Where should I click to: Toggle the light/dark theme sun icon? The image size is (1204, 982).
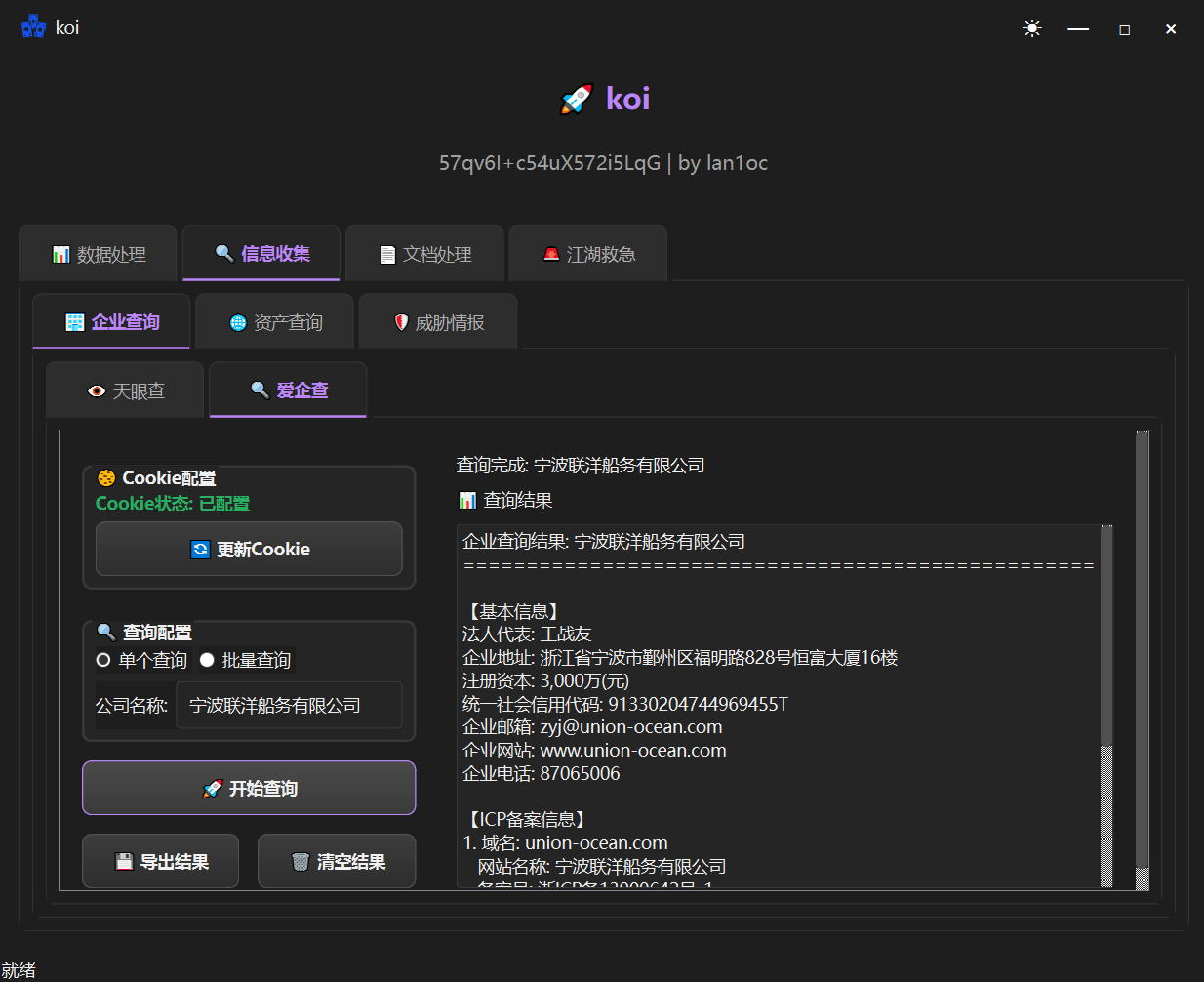[1031, 29]
